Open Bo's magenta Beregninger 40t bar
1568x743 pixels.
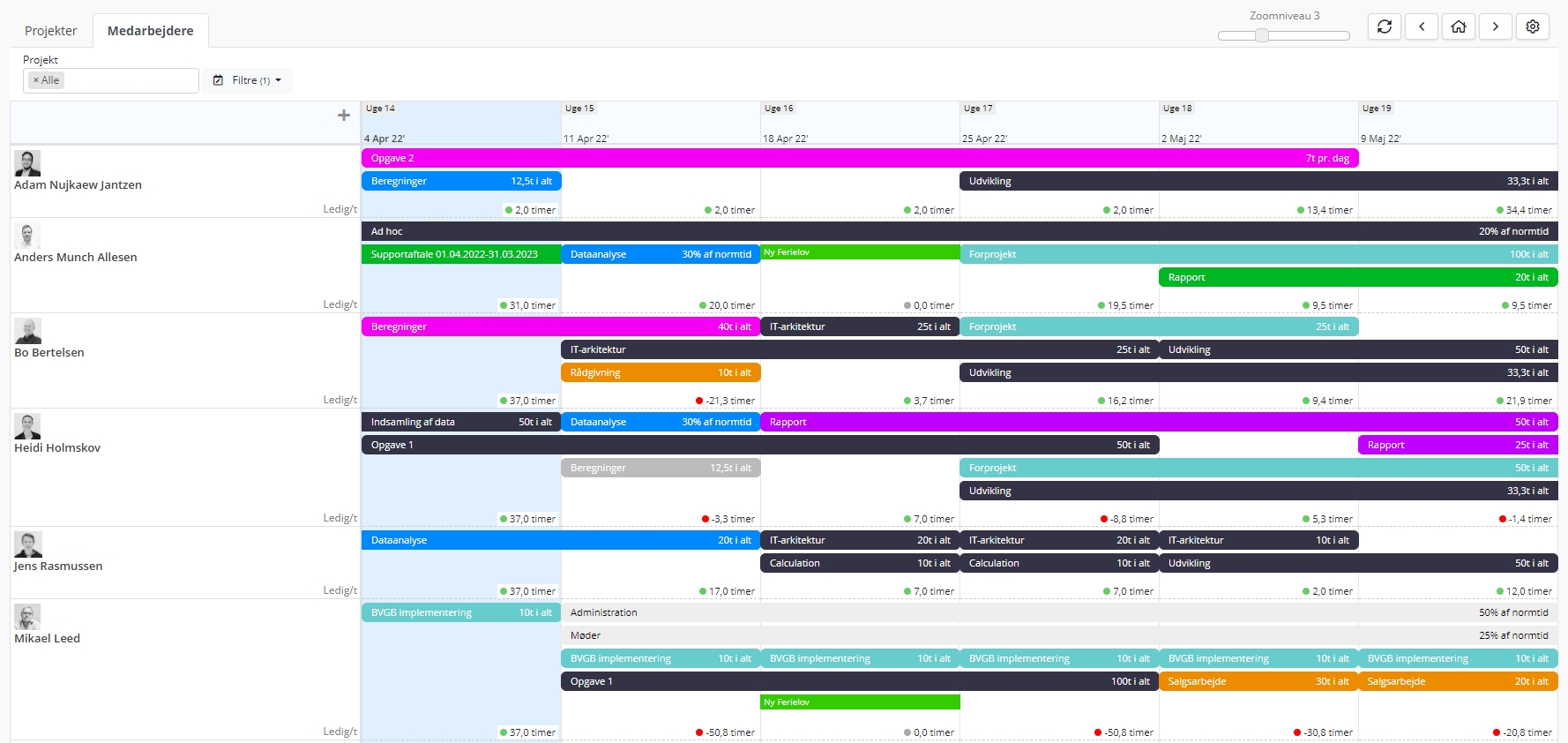(x=561, y=326)
